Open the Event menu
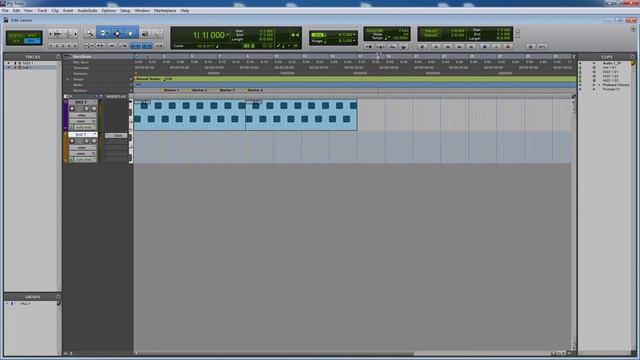 [68, 11]
